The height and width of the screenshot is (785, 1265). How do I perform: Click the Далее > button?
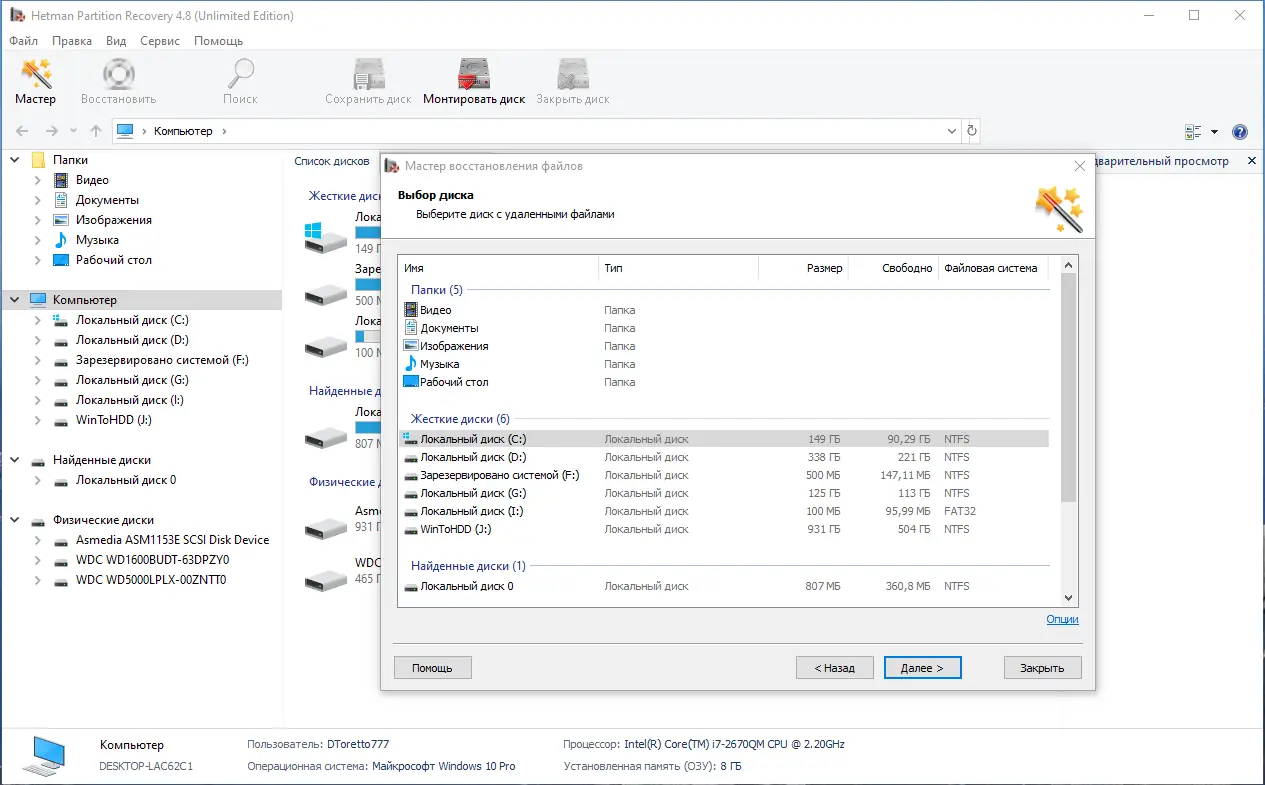click(x=923, y=668)
